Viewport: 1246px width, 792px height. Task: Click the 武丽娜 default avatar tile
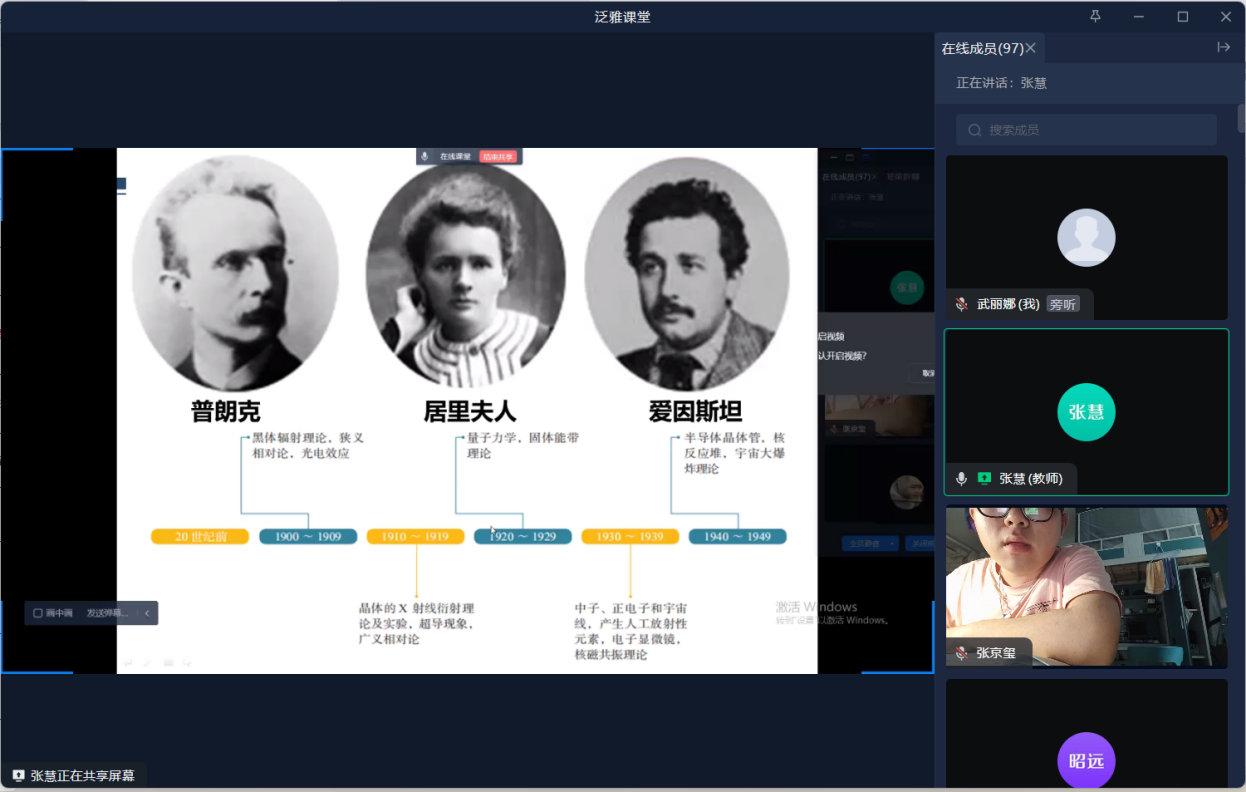coord(1086,237)
